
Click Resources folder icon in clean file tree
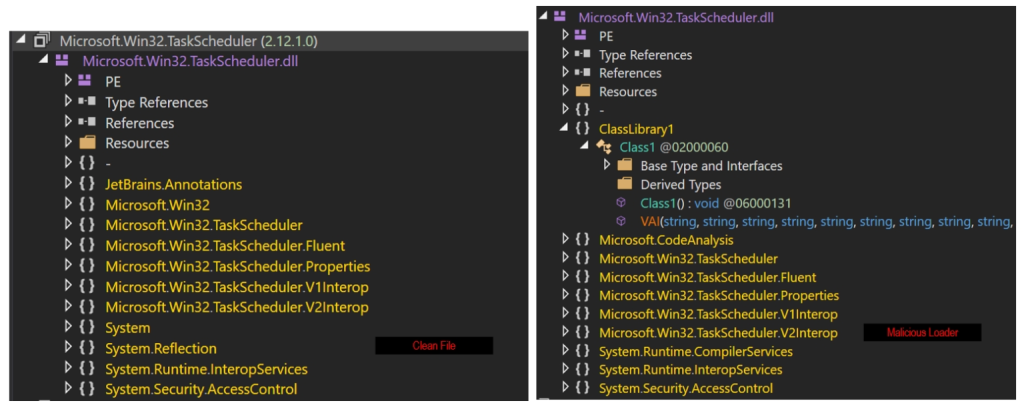pos(87,142)
